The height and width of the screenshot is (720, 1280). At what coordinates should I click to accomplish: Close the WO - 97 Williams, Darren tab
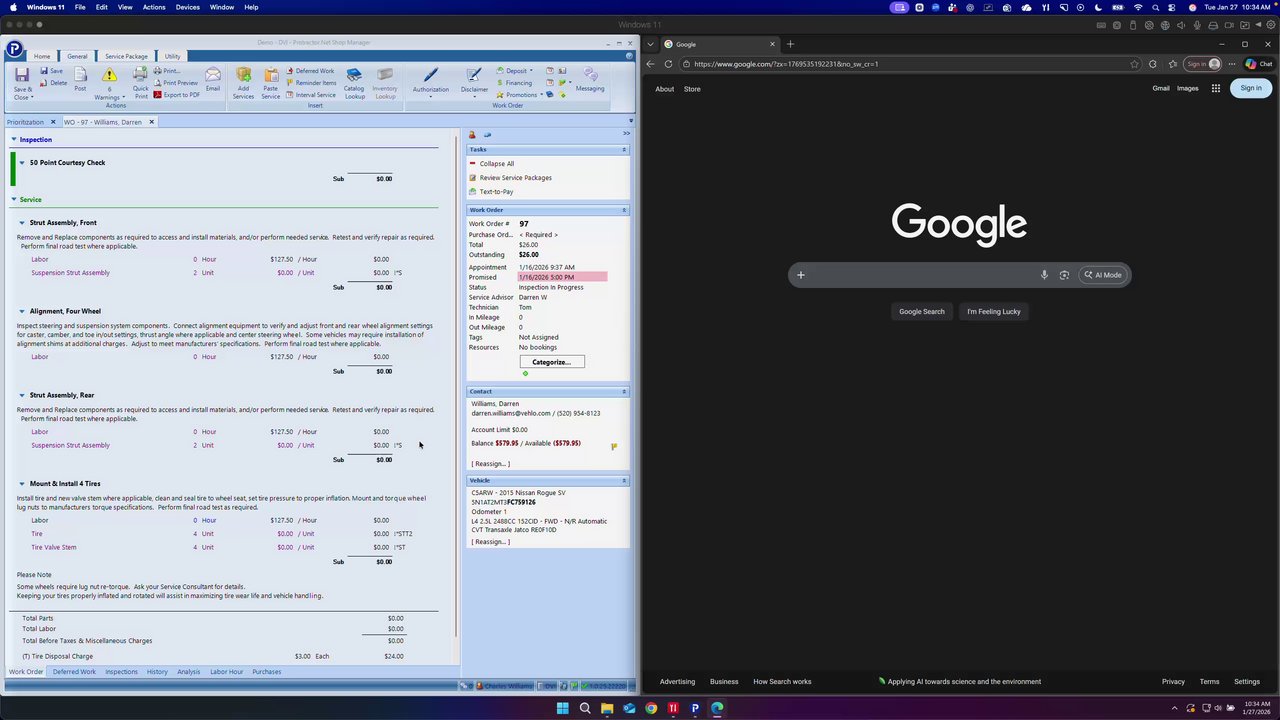152,122
